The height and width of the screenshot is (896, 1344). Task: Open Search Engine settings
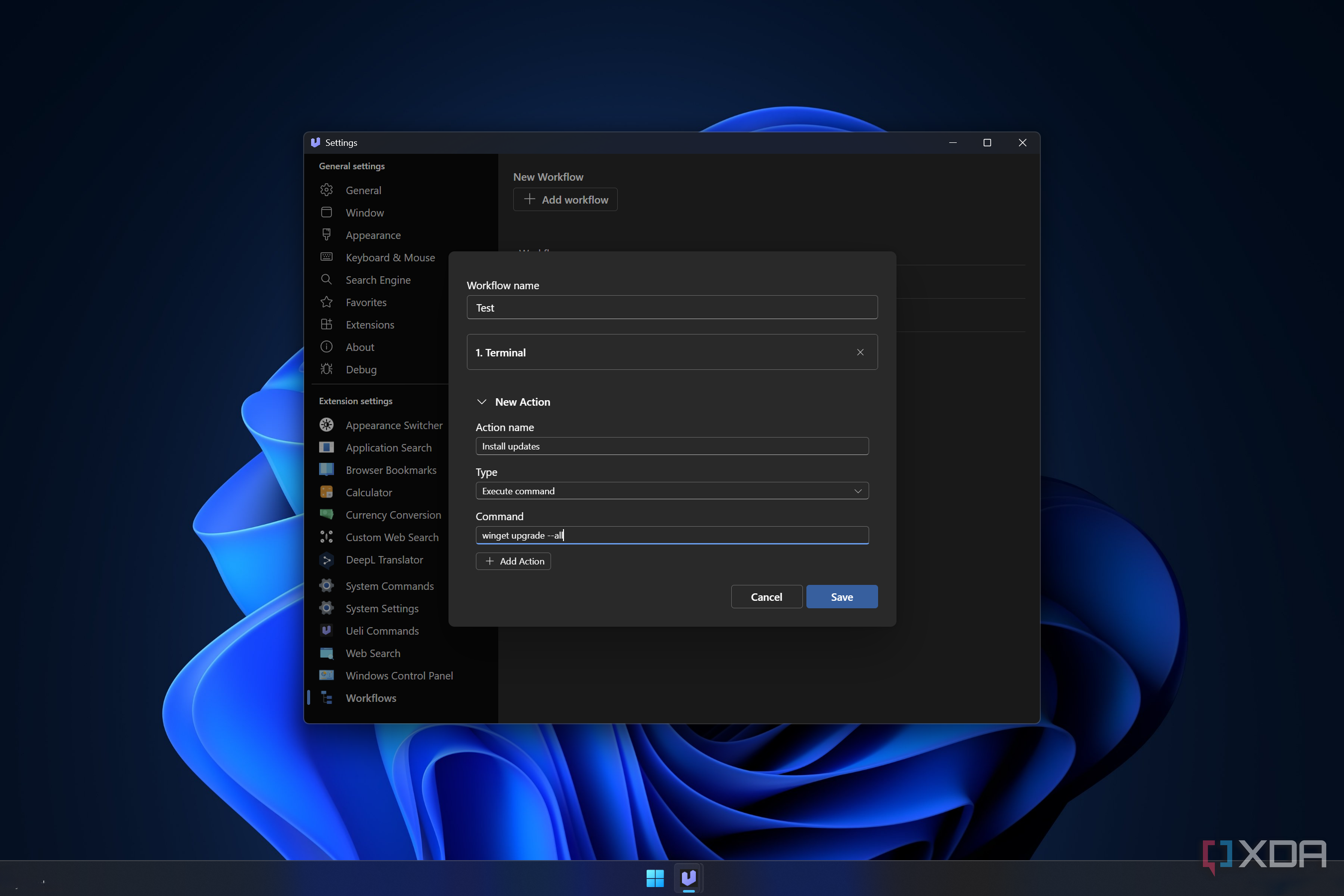(378, 280)
